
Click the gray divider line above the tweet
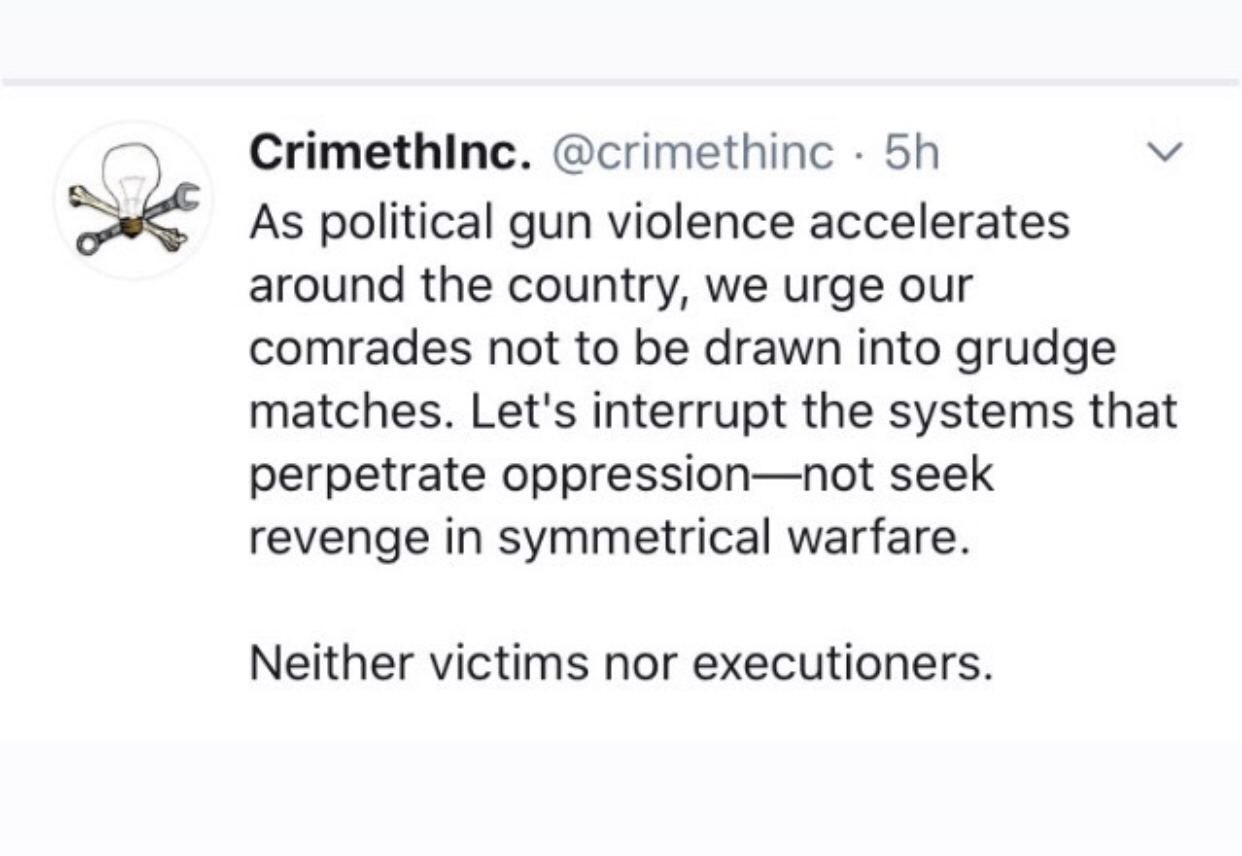(x=621, y=81)
